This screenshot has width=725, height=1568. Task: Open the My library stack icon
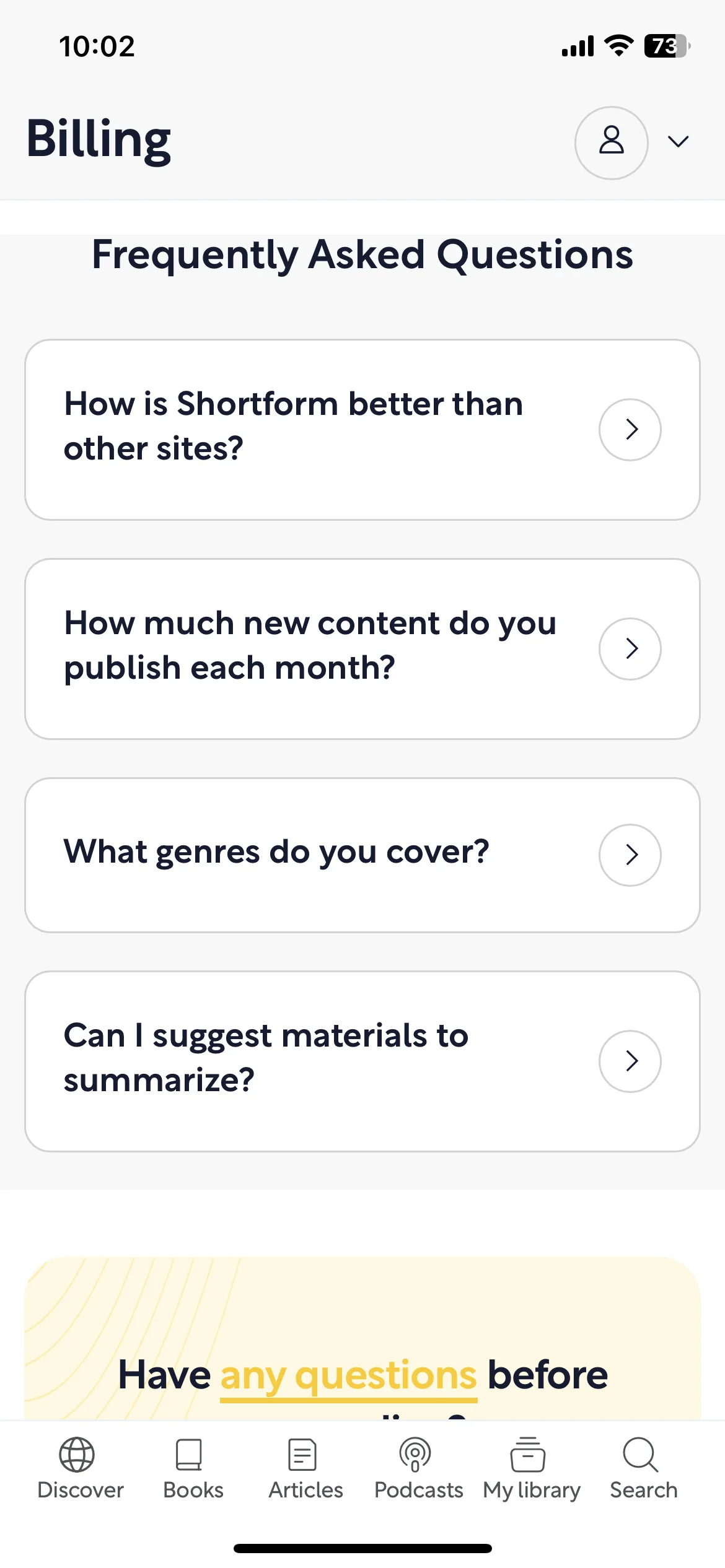(x=528, y=1454)
